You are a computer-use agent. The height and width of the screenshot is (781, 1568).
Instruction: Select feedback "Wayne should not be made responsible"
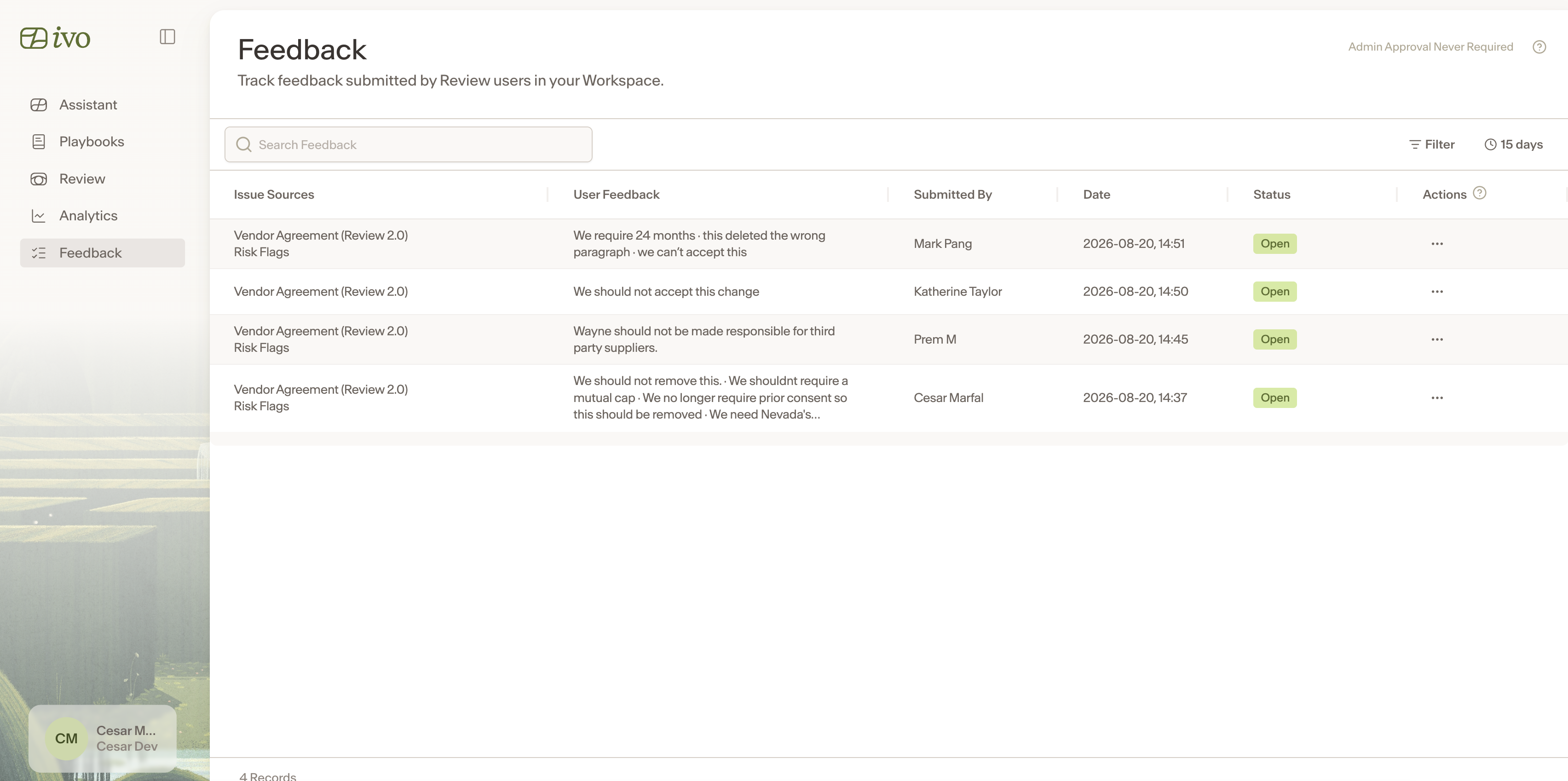[704, 339]
